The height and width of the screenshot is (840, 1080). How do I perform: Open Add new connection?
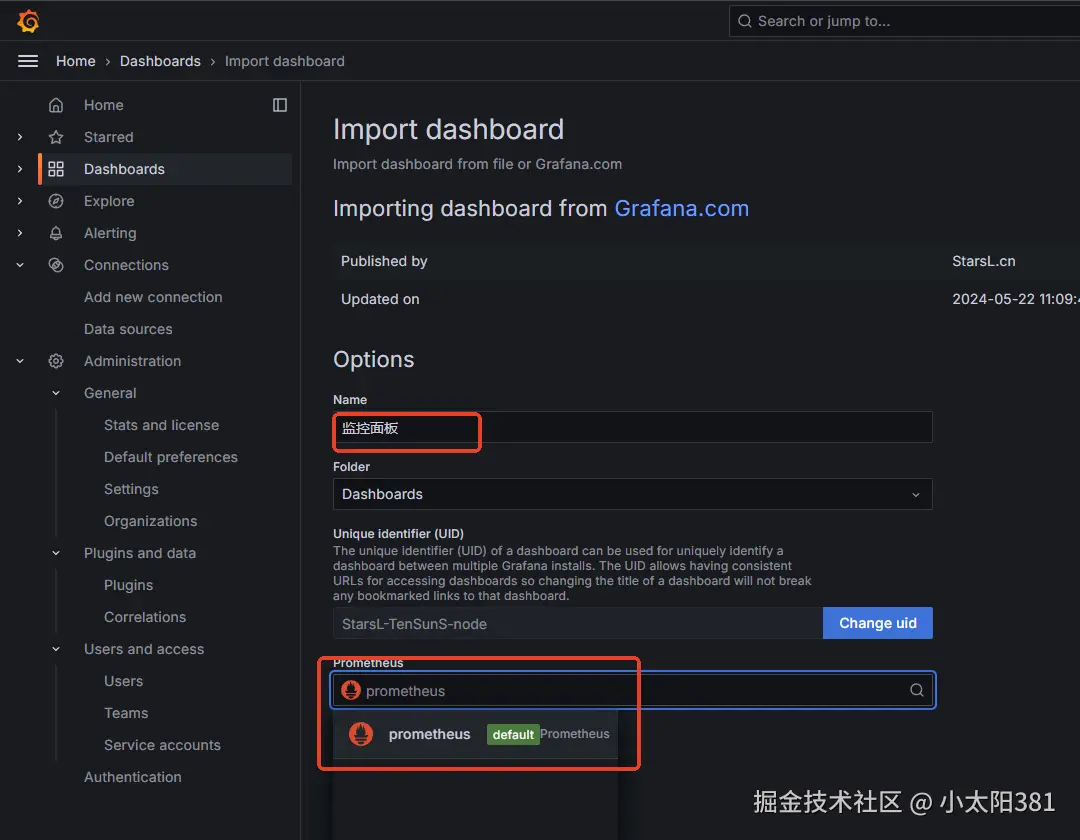[x=153, y=297]
